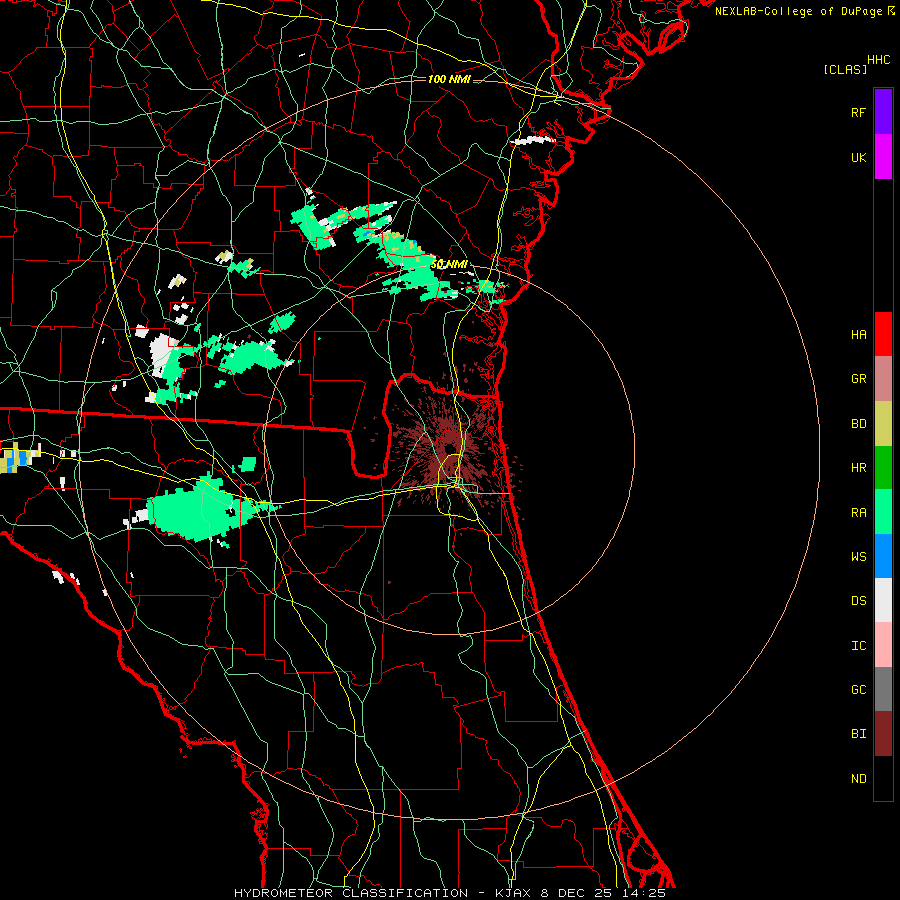
Task: Click the BD legend label
Action: (858, 424)
